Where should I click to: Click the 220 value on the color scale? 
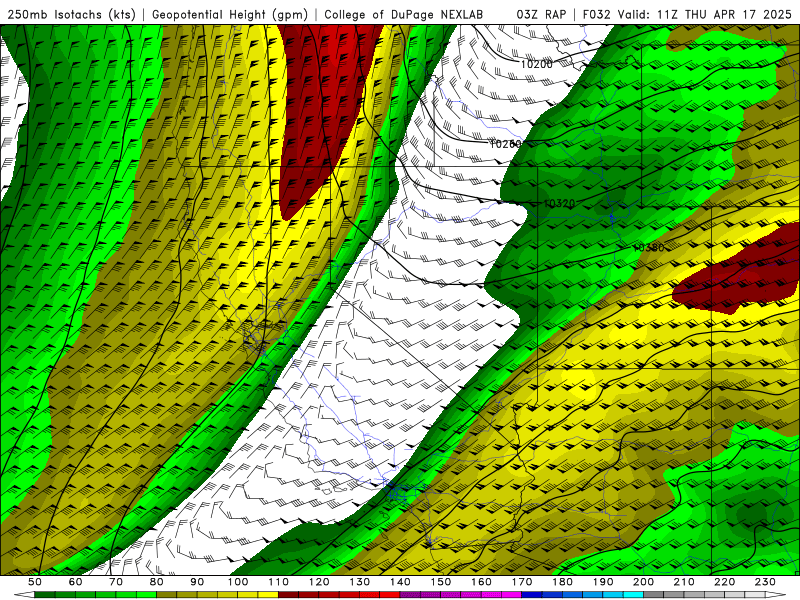(x=724, y=582)
